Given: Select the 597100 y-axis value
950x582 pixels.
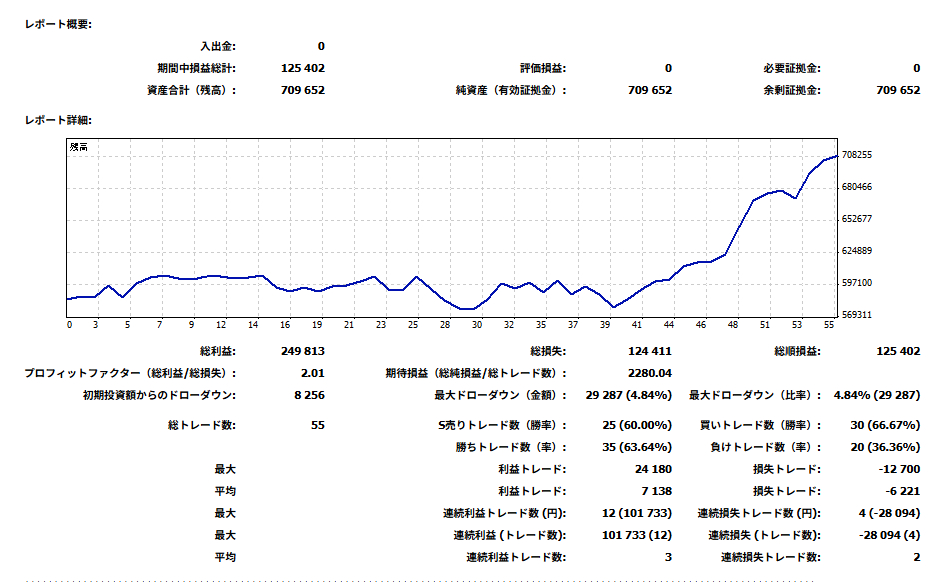Looking at the screenshot, I should (x=857, y=283).
